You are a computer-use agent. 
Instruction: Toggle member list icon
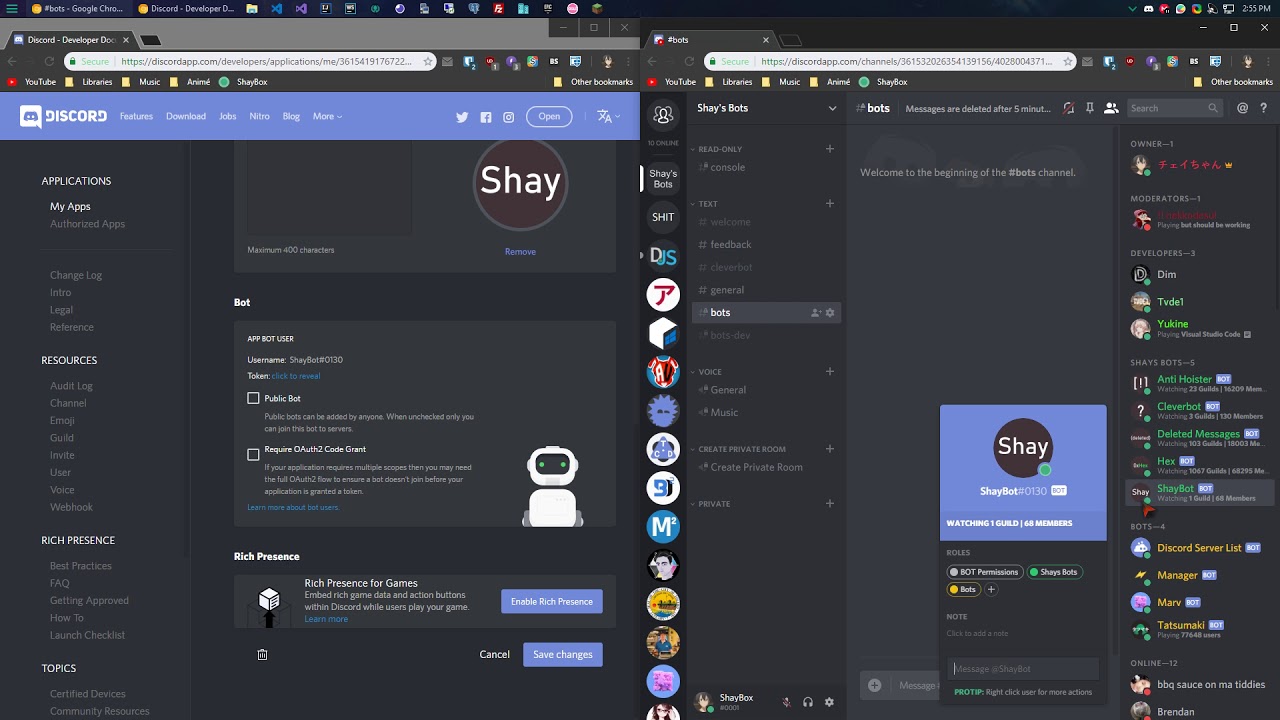[x=1111, y=108]
